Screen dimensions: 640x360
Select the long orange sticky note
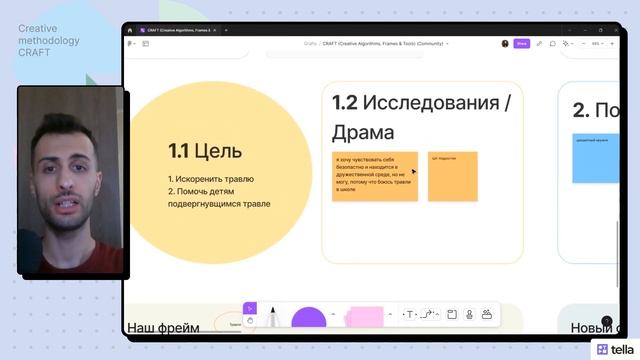(x=375, y=176)
